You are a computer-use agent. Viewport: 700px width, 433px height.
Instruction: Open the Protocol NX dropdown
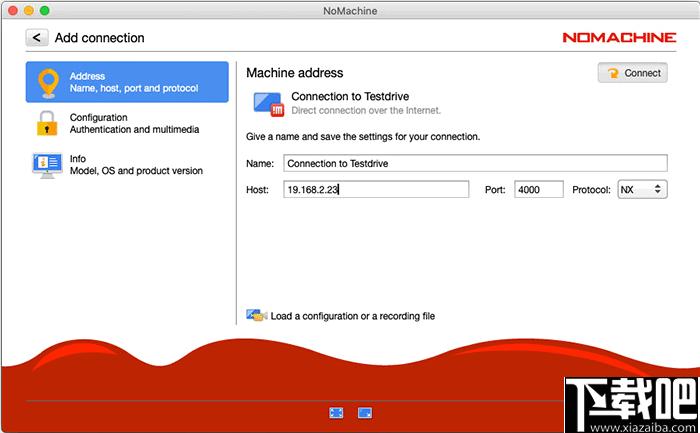click(x=642, y=189)
